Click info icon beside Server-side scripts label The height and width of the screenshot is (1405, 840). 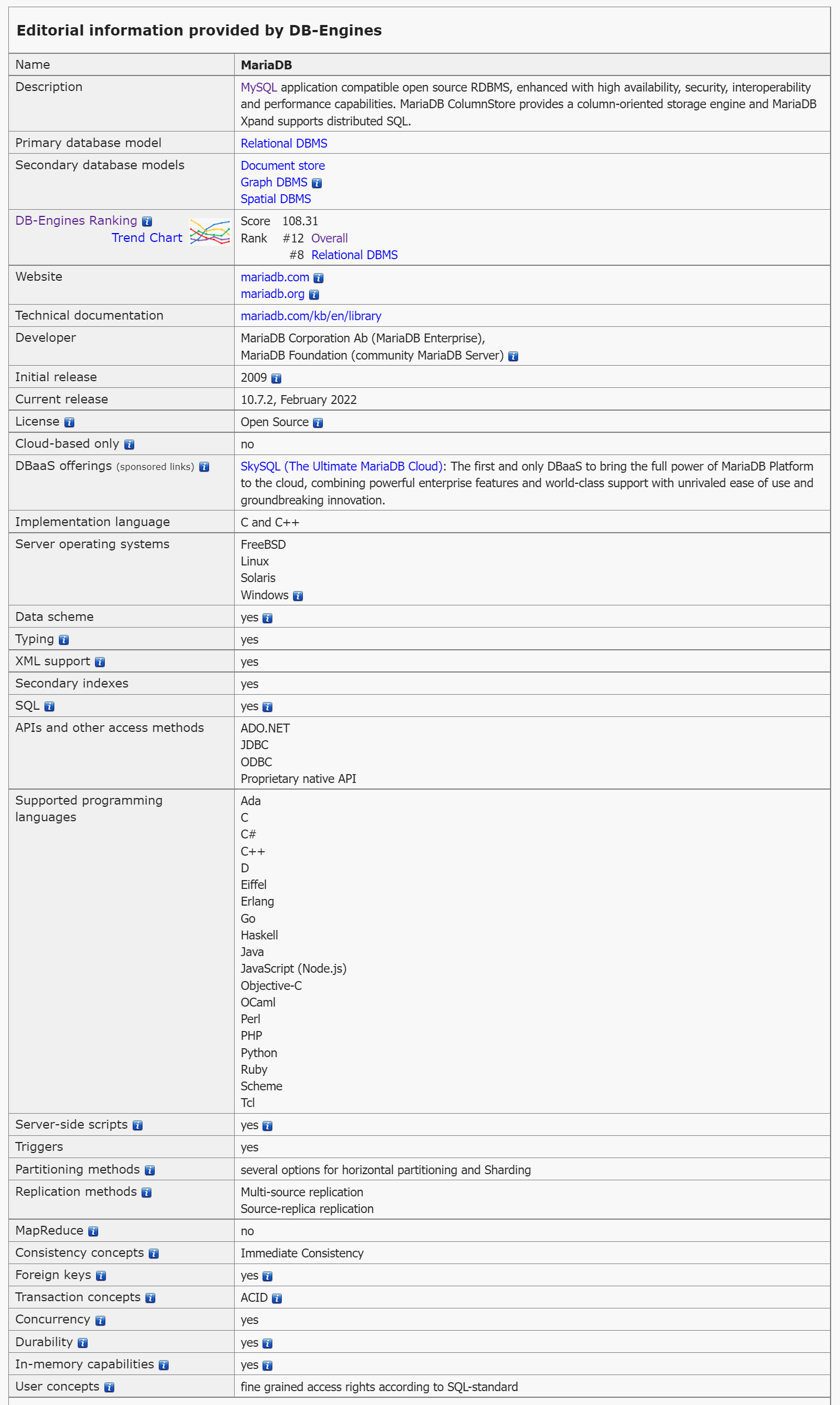click(138, 1125)
